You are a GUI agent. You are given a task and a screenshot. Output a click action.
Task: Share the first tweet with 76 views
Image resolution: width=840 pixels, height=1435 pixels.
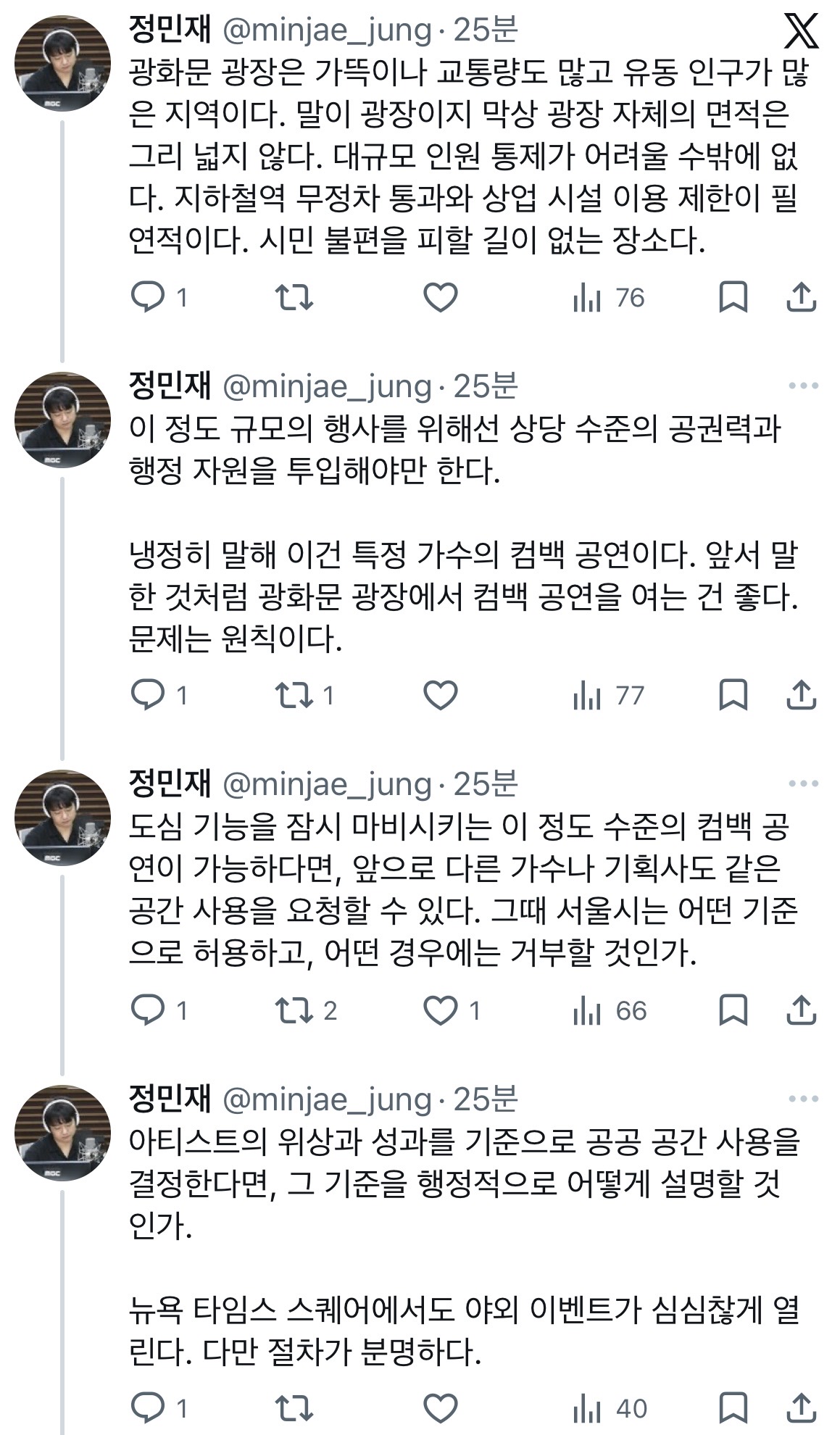(801, 297)
